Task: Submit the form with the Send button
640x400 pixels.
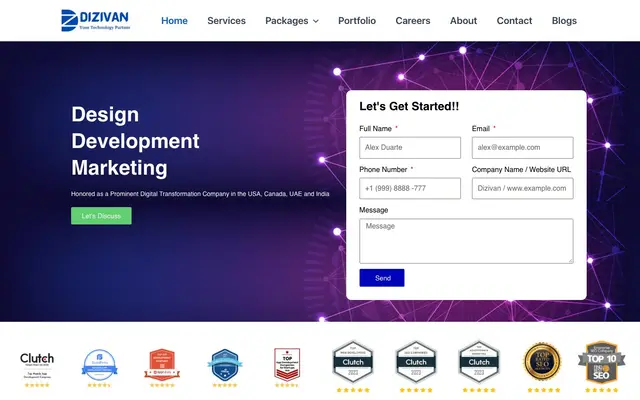Action: 382,278
